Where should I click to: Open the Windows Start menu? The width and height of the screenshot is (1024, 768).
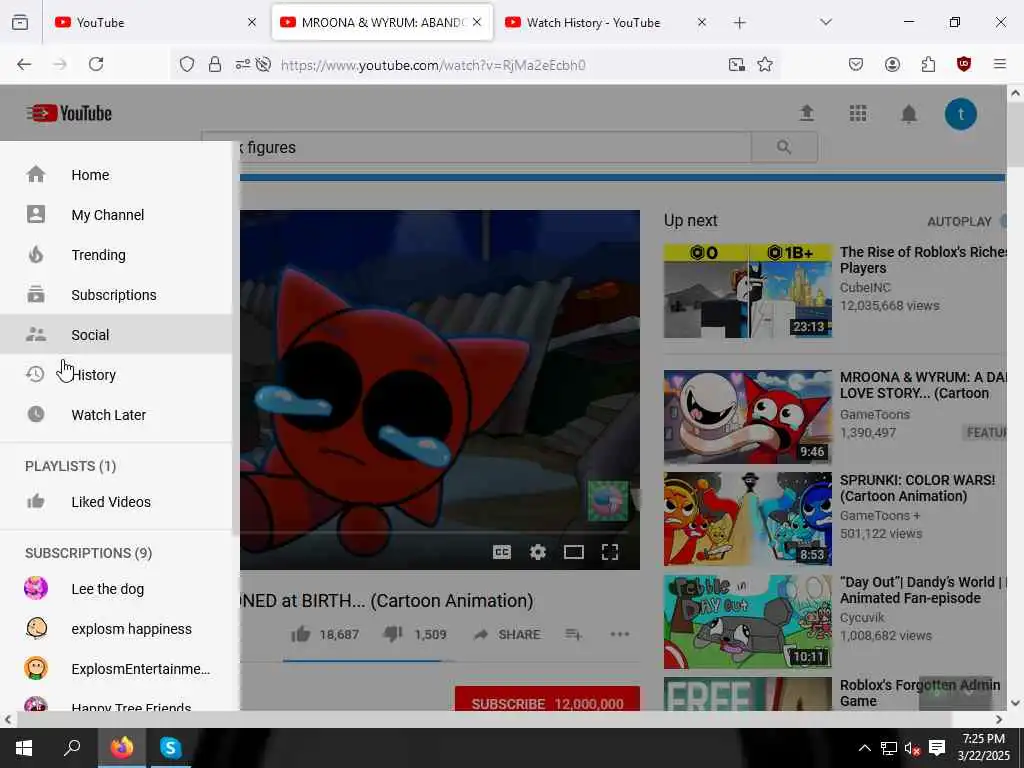[24, 748]
